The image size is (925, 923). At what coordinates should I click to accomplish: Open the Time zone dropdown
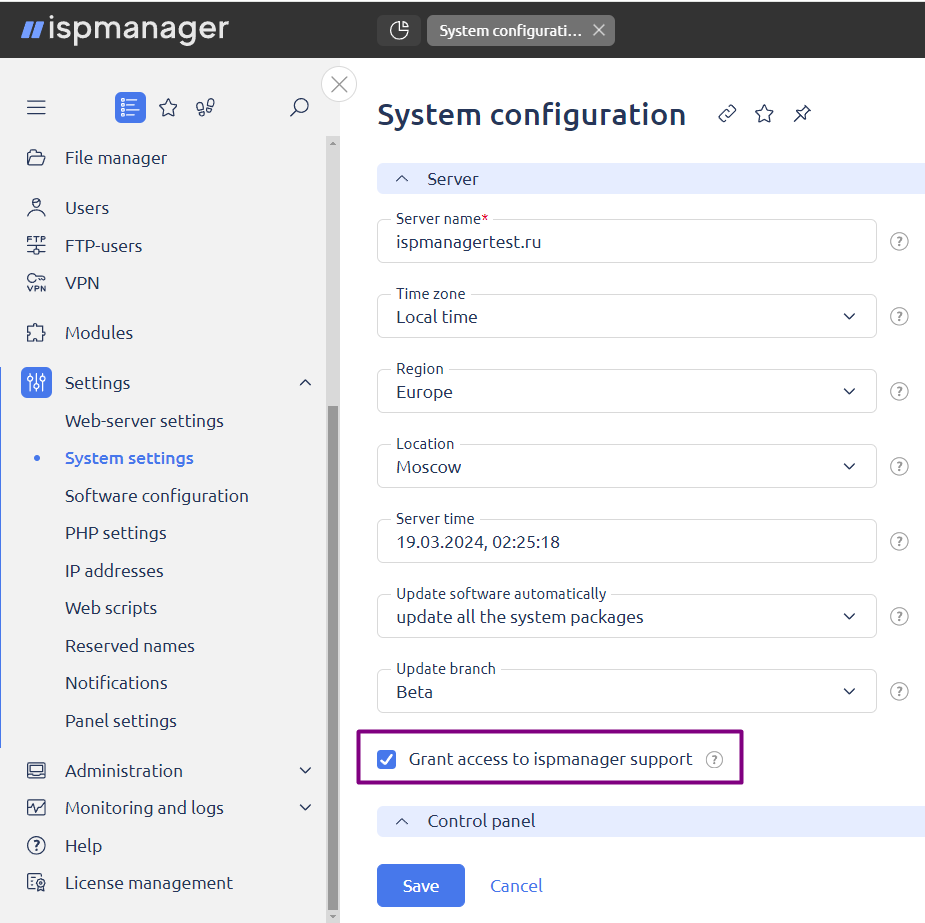tap(626, 316)
